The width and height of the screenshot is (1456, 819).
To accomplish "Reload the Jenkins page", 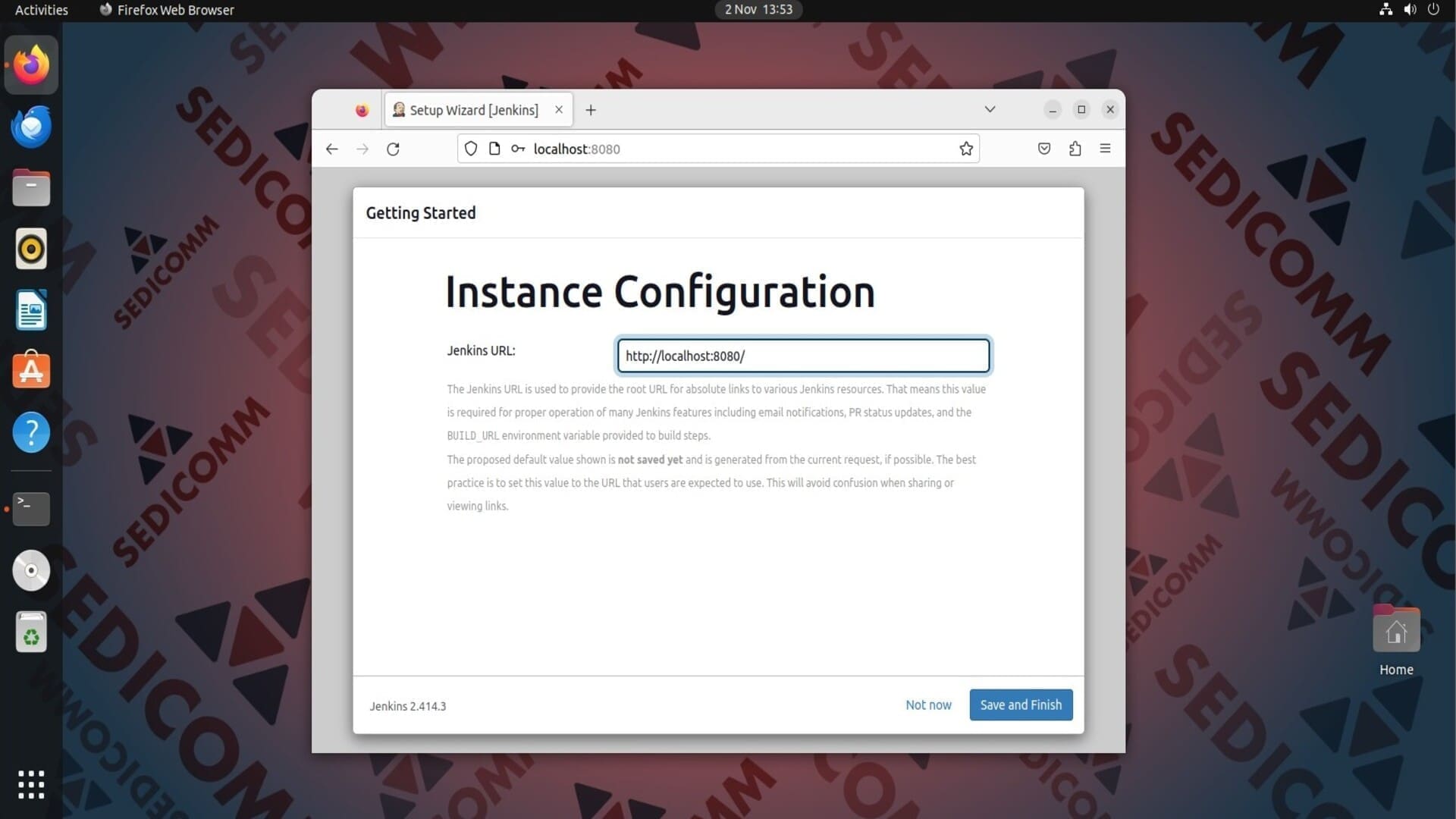I will [x=393, y=149].
